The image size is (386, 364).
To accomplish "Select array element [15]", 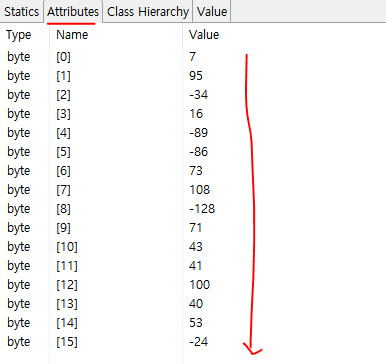I will click(67, 342).
